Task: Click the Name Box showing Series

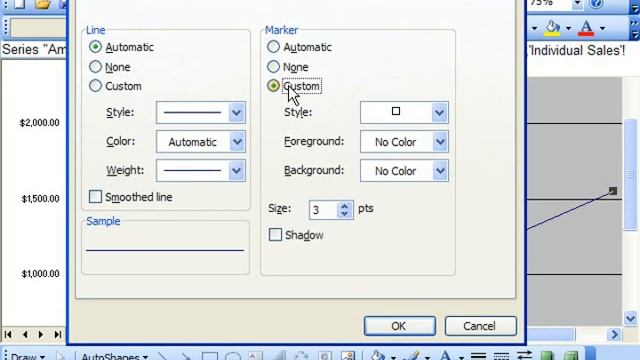Action: tap(33, 50)
